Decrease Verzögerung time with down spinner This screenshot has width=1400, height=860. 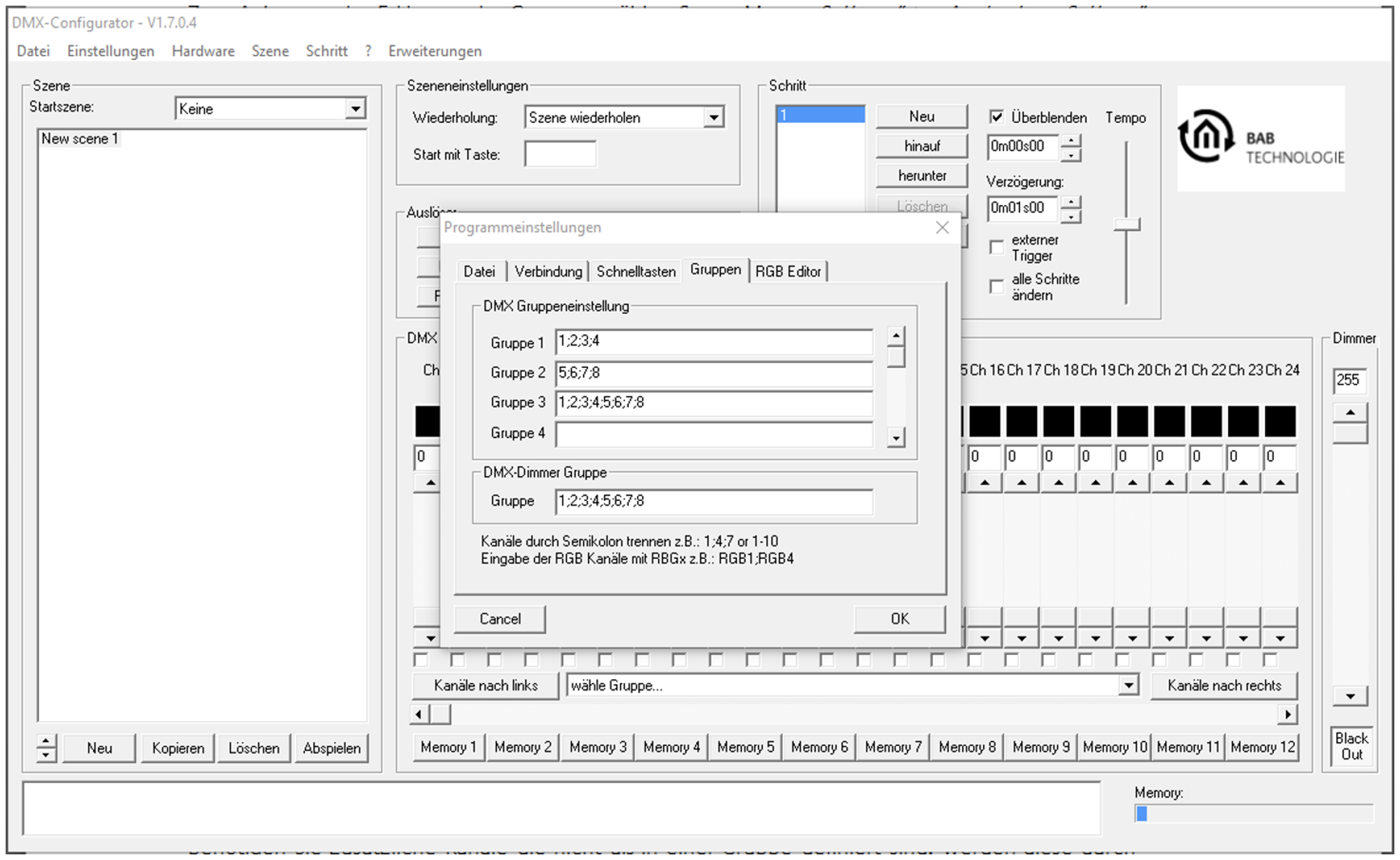click(1071, 216)
